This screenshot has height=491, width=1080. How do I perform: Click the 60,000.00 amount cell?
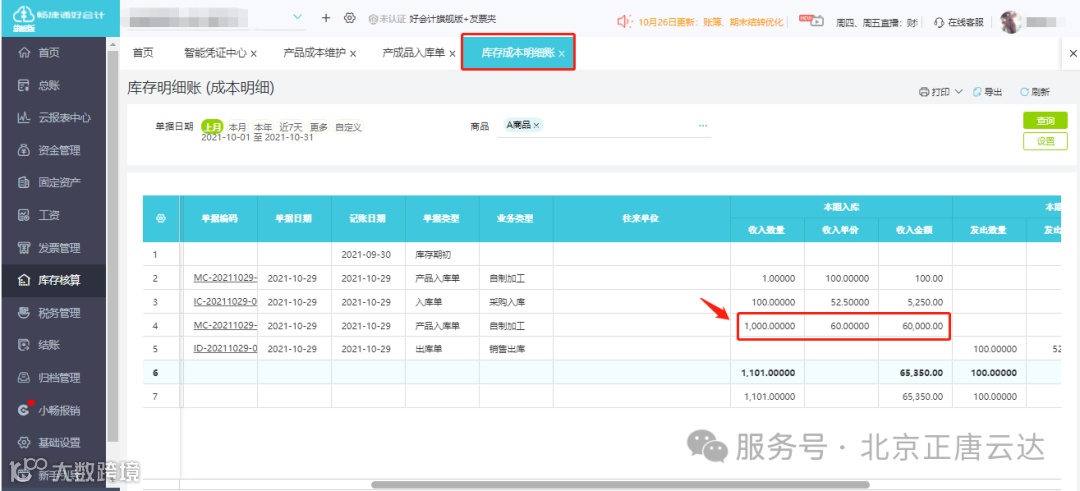915,326
